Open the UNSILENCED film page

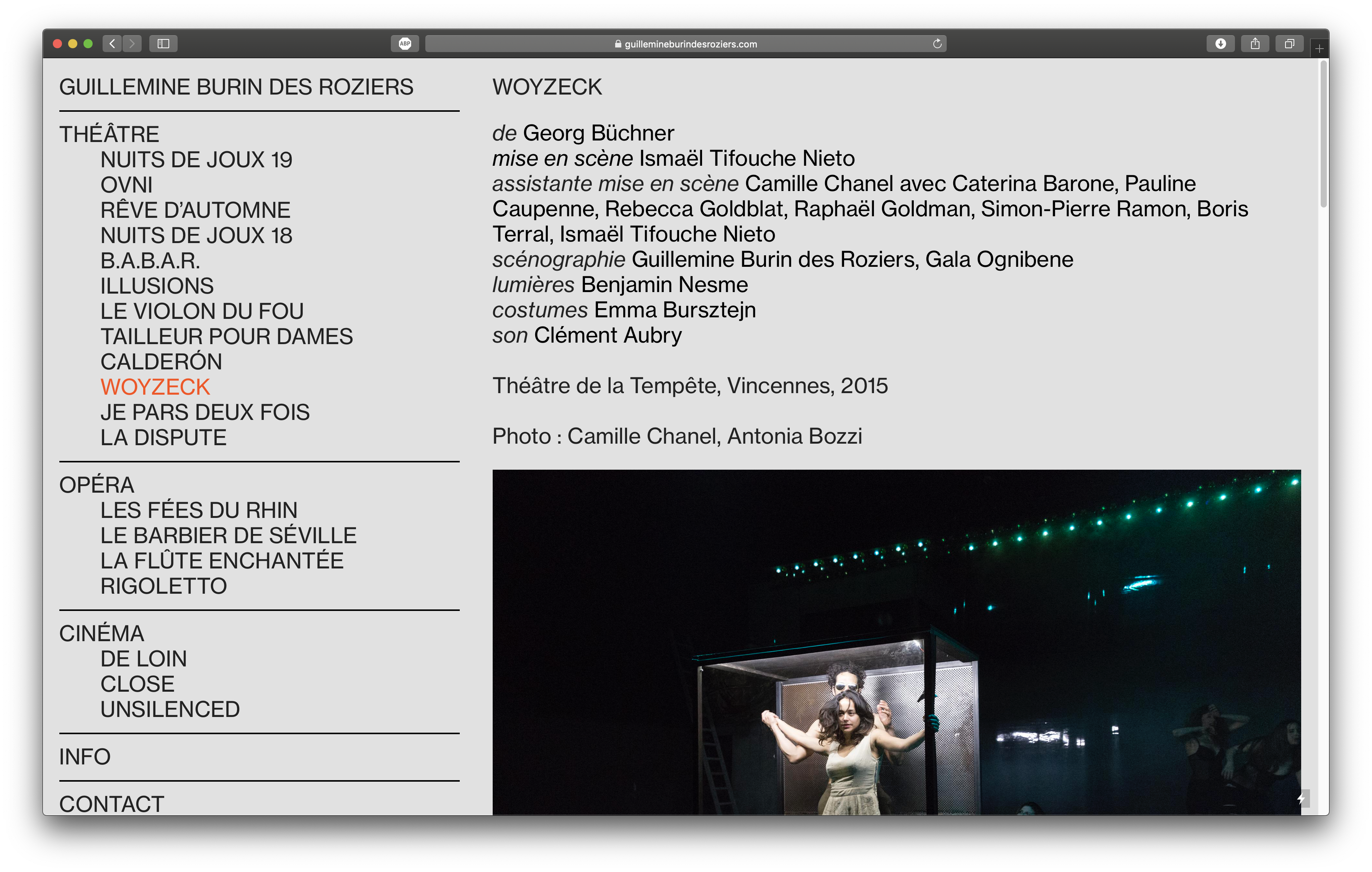click(170, 709)
